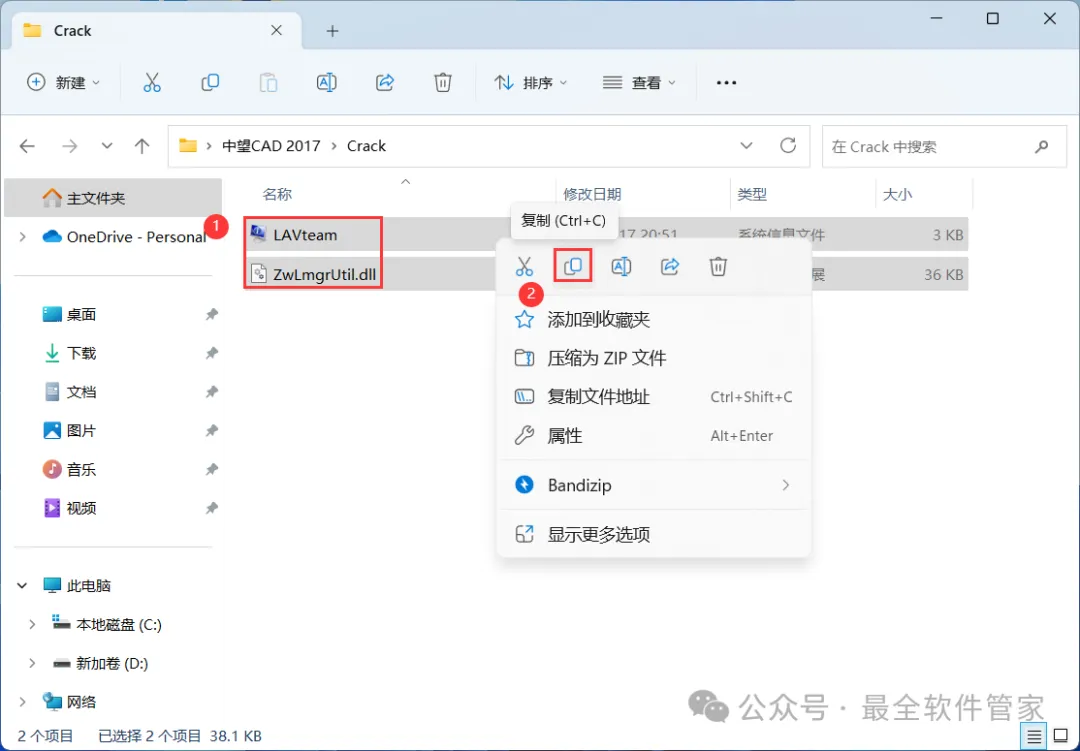Viewport: 1080px width, 751px height.
Task: Open the 排序 sort dropdown
Action: pyautogui.click(x=530, y=83)
